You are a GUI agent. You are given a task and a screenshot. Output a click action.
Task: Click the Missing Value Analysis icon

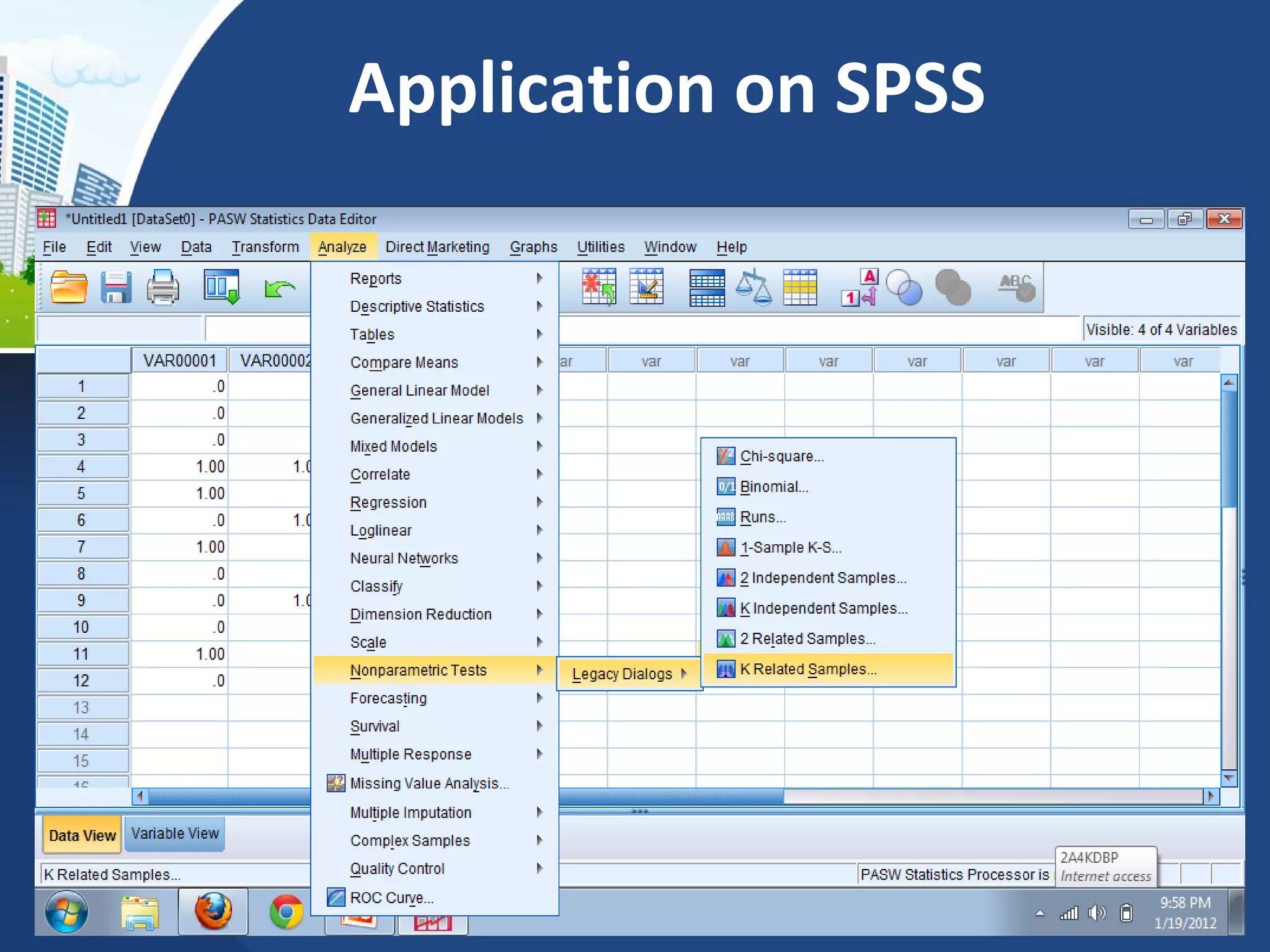point(335,783)
